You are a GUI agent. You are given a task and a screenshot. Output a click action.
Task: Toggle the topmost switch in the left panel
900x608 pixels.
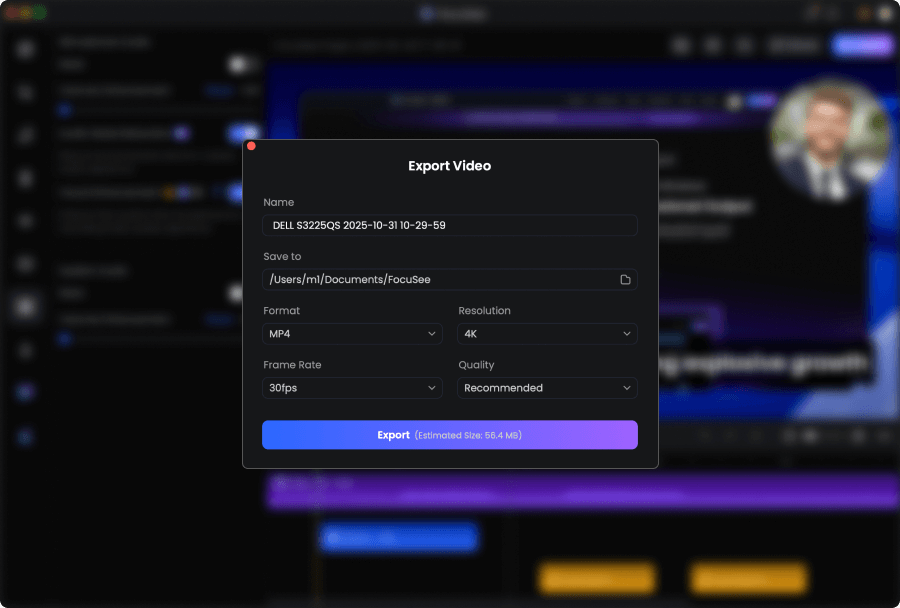coord(240,65)
